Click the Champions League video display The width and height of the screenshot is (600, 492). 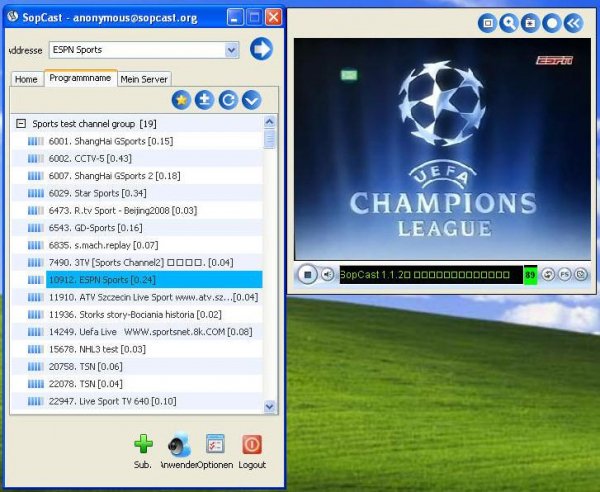point(442,149)
